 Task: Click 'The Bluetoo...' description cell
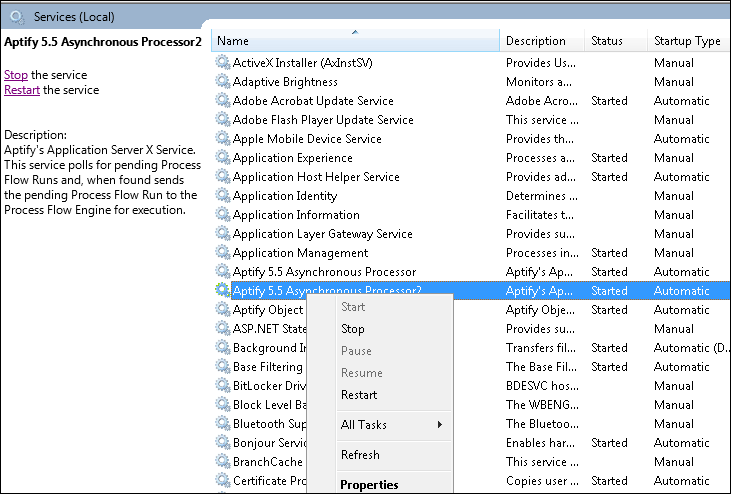click(x=542, y=424)
